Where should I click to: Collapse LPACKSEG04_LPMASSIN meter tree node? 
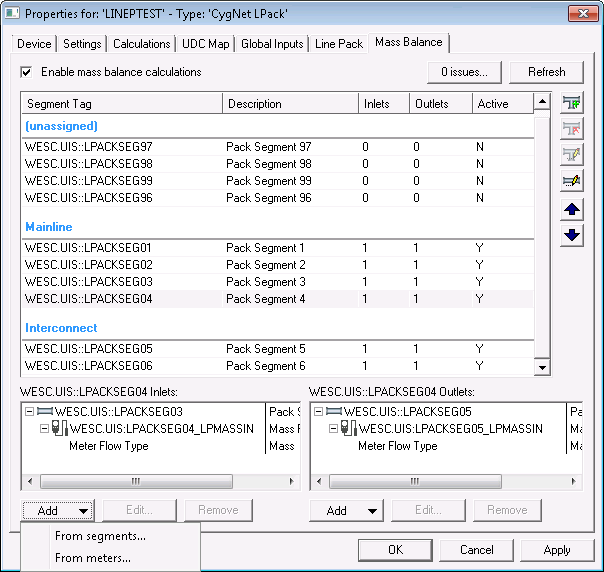[44, 428]
